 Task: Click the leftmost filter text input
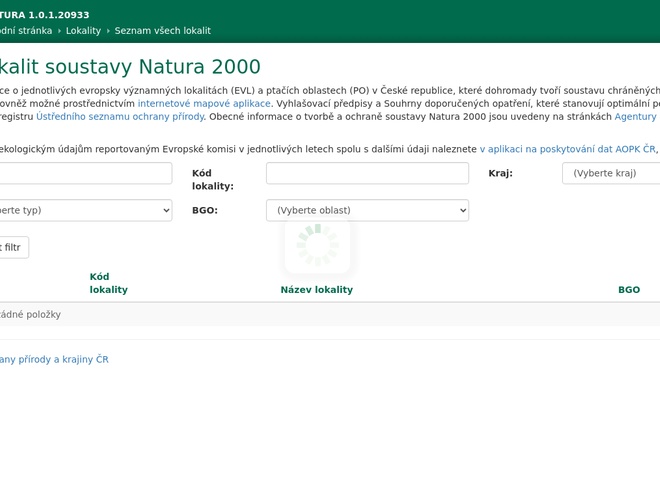coord(85,173)
